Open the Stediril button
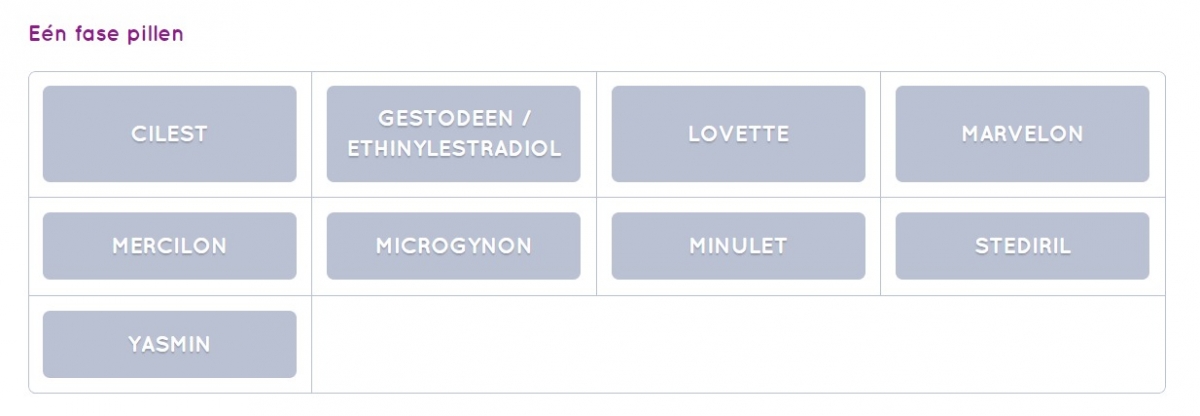The height and width of the screenshot is (416, 1200). click(1022, 246)
